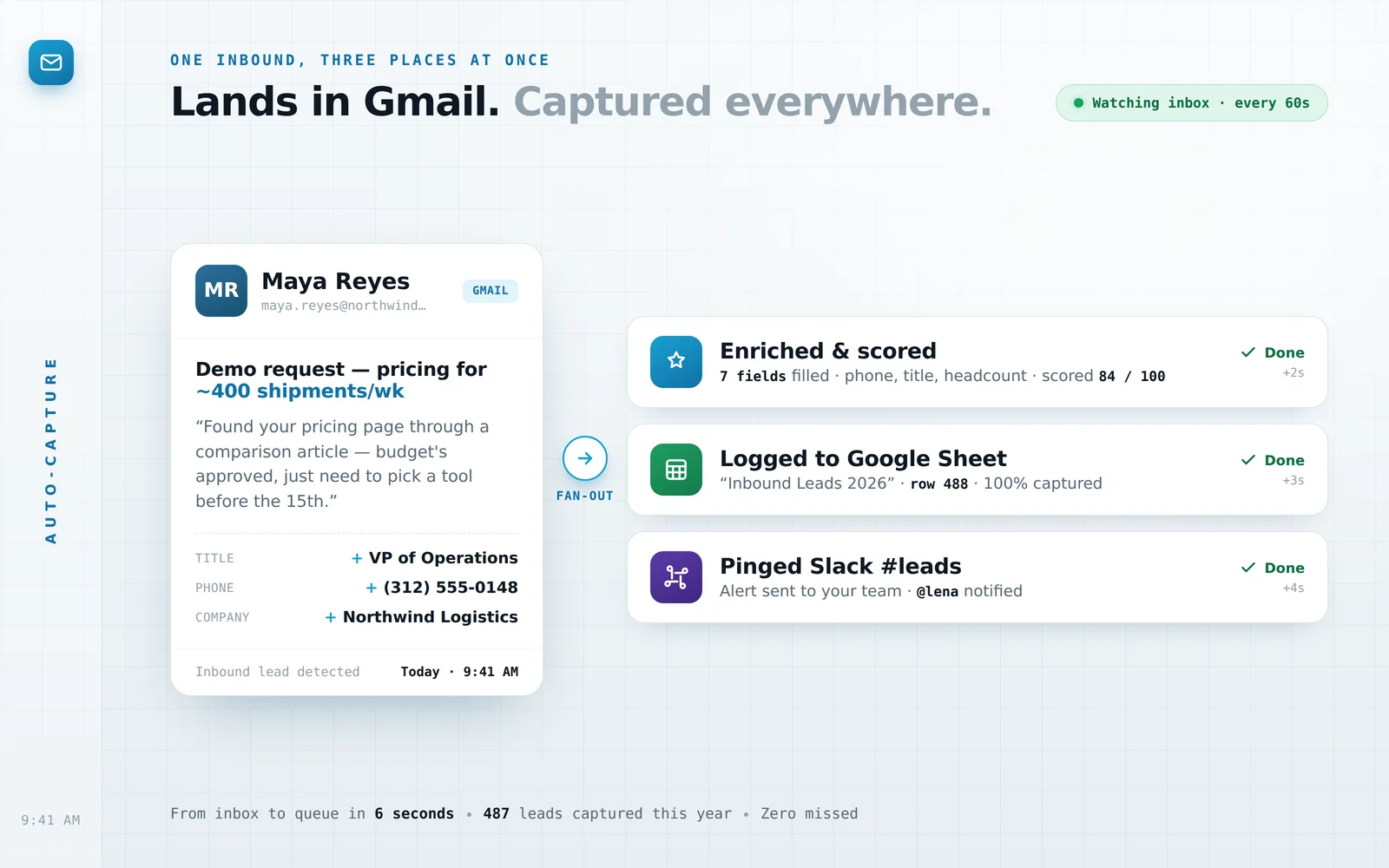Click the GMAIL badge on the lead card
1389x868 pixels.
(x=490, y=291)
